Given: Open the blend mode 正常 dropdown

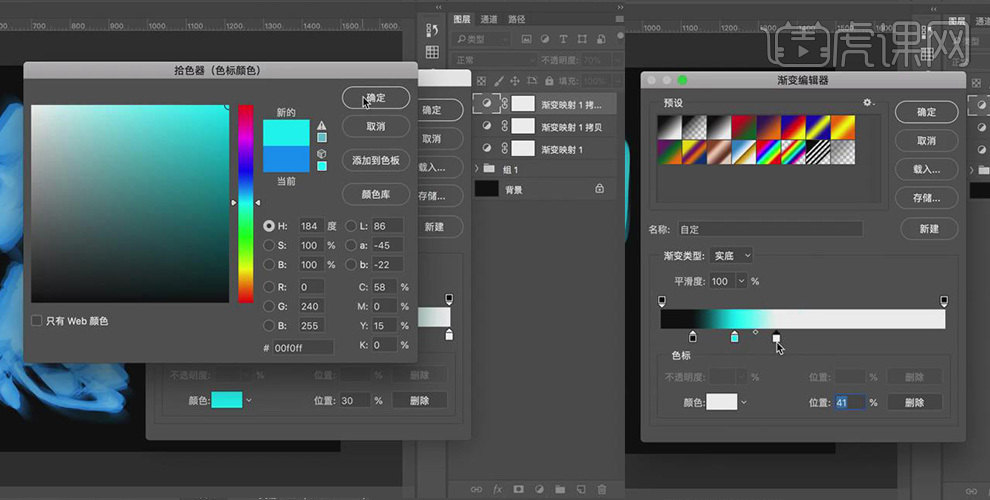Looking at the screenshot, I should coord(495,60).
